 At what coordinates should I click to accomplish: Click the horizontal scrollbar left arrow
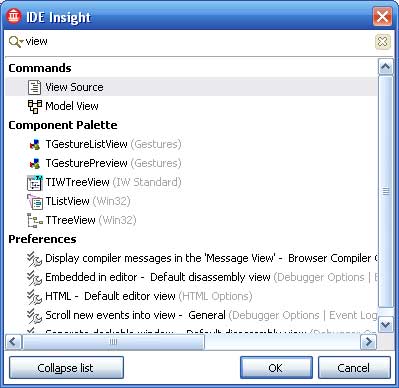(14, 342)
